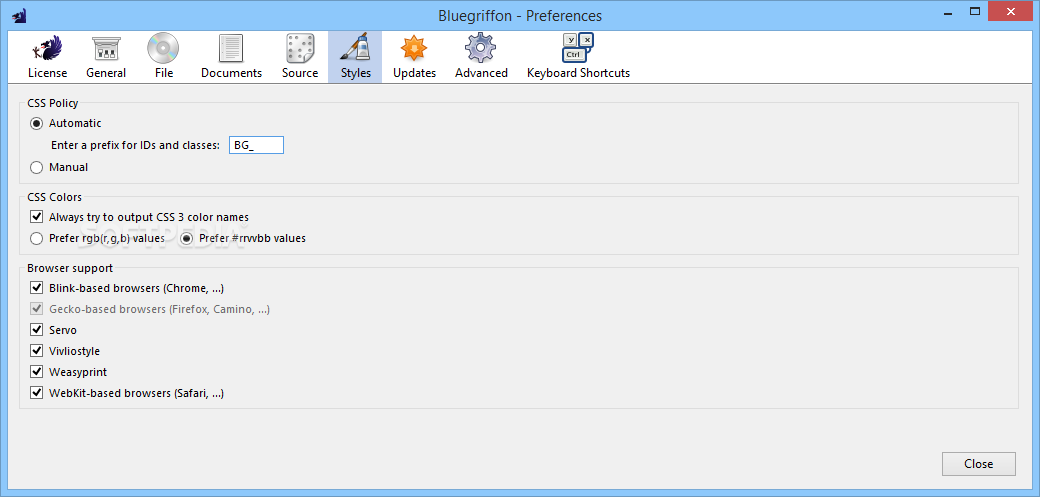Image resolution: width=1040 pixels, height=497 pixels.
Task: Open the Advanced preferences pane
Action: coord(481,56)
